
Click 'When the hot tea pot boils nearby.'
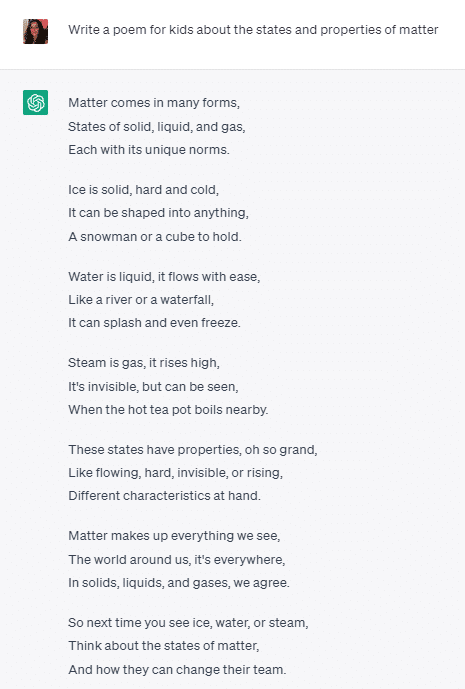168,410
